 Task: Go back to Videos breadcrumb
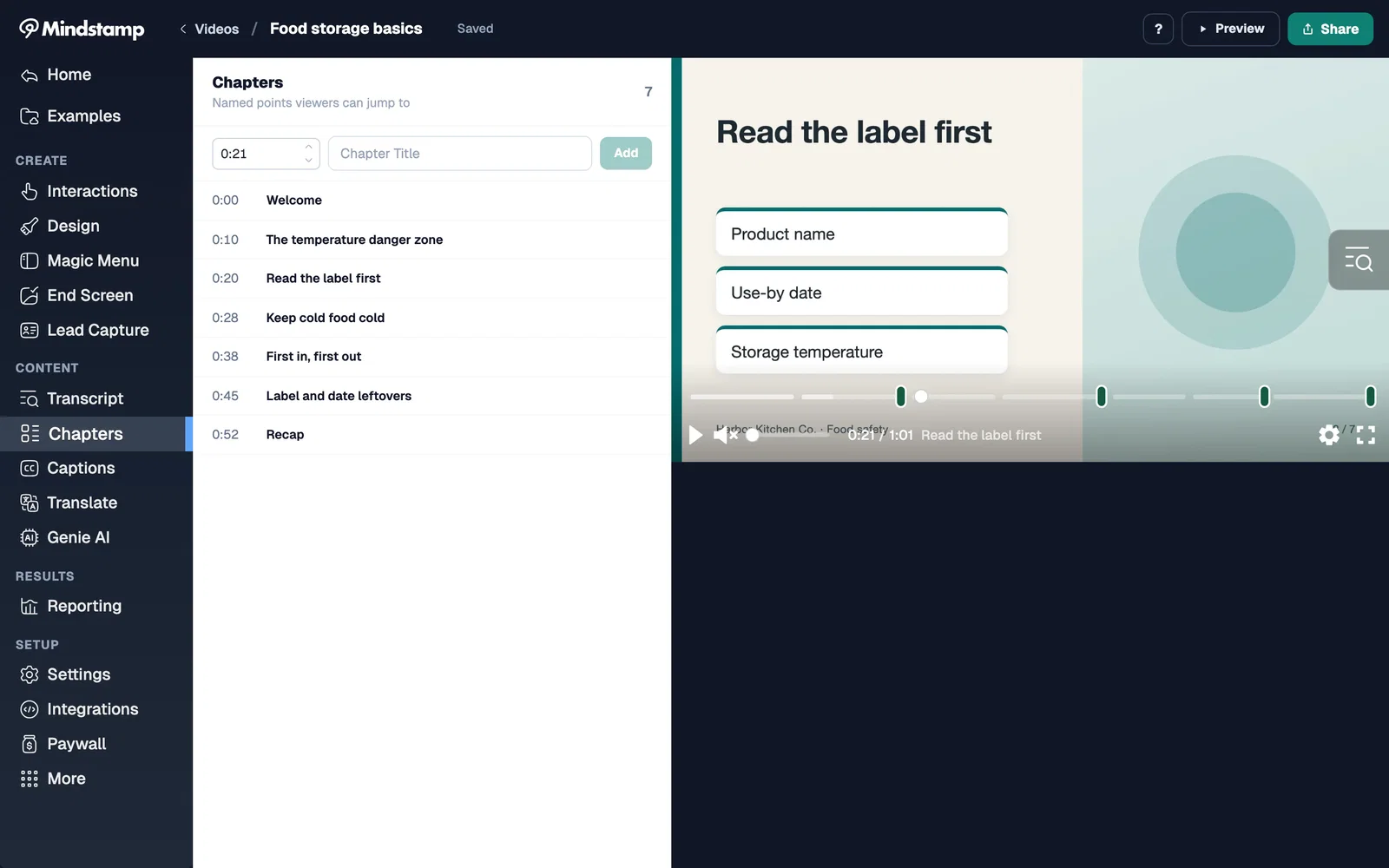209,29
